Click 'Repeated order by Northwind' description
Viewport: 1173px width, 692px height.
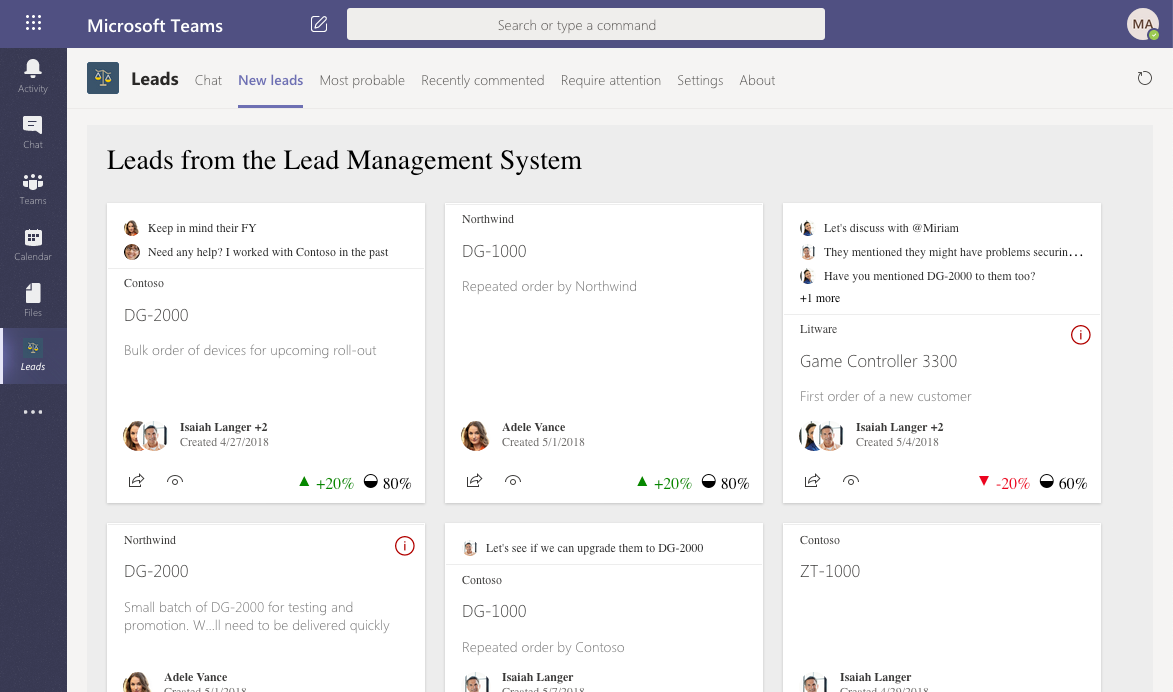[549, 286]
